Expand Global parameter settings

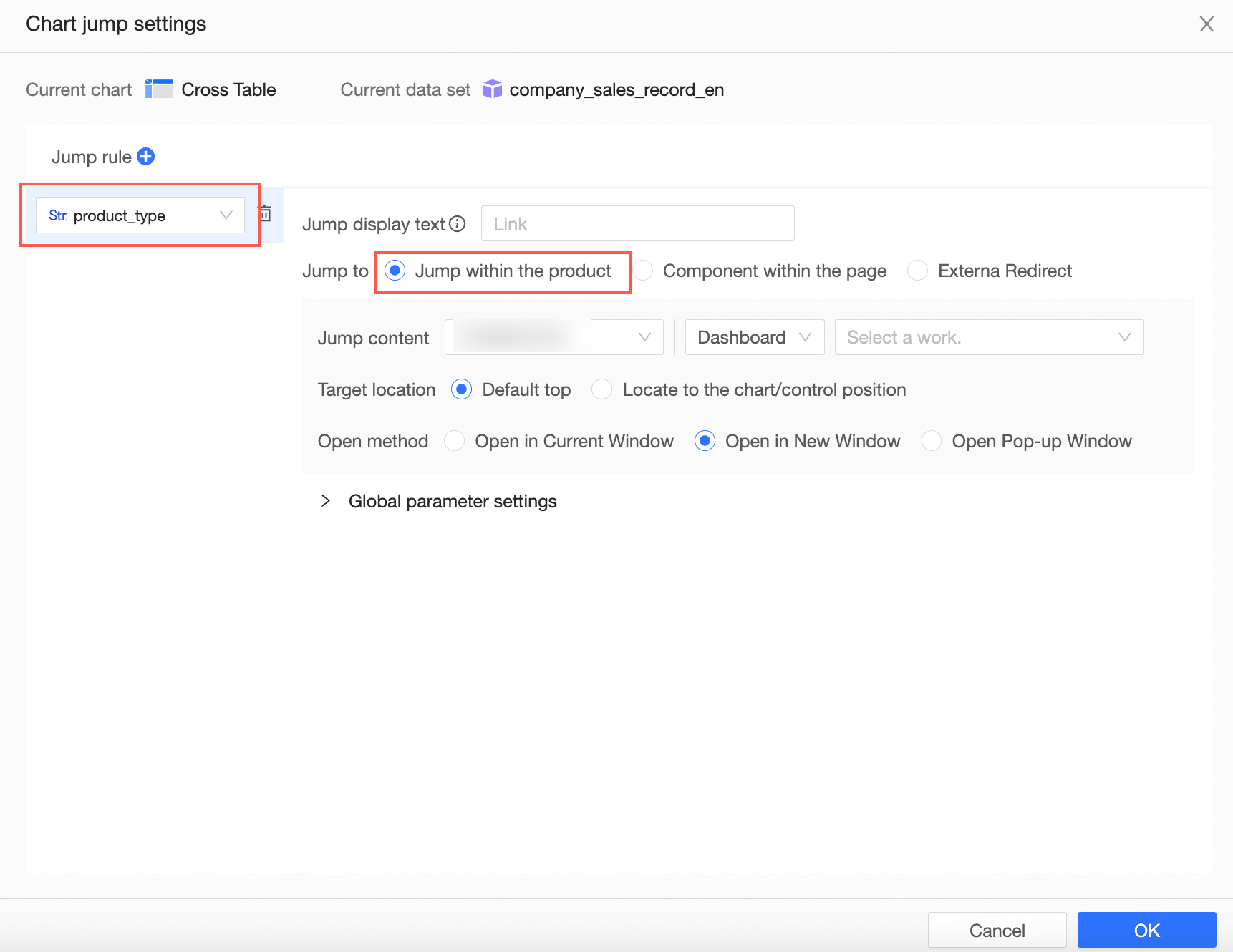pyautogui.click(x=326, y=501)
